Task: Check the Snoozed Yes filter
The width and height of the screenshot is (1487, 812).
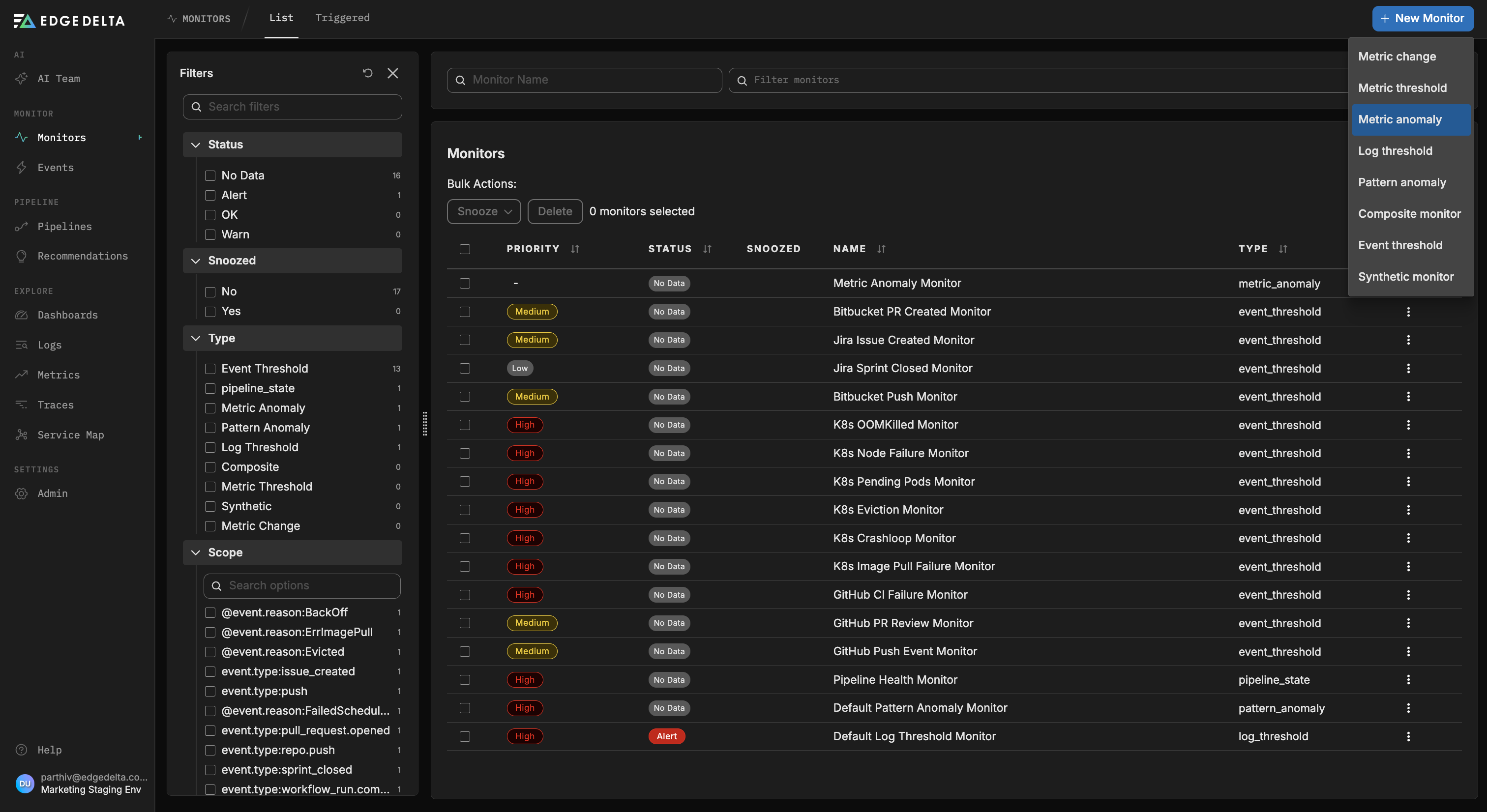Action: coord(210,311)
